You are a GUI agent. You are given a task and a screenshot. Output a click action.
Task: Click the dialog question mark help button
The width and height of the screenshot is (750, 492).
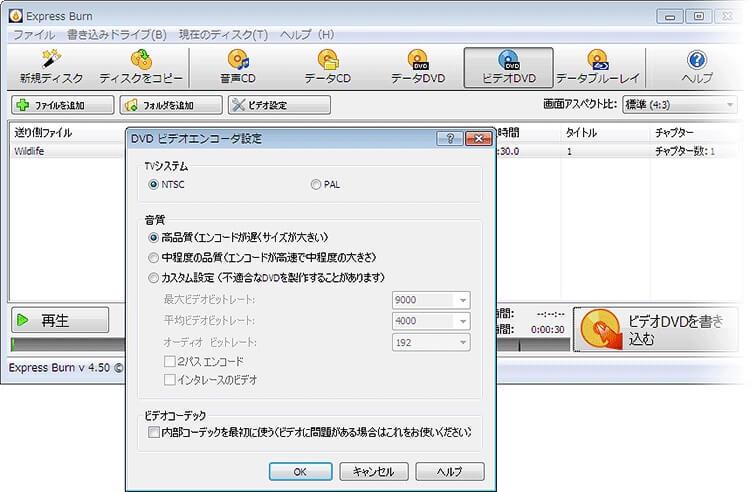[450, 139]
